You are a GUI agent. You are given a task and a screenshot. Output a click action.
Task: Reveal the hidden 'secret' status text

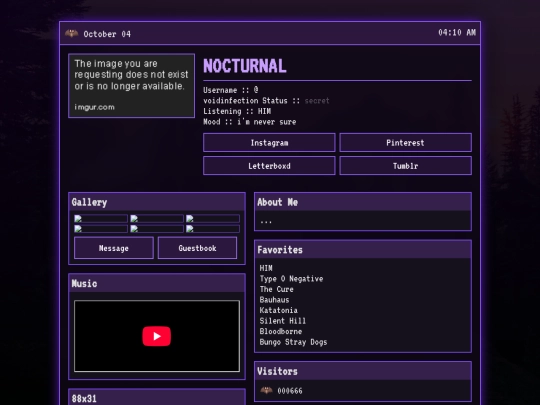[317, 101]
